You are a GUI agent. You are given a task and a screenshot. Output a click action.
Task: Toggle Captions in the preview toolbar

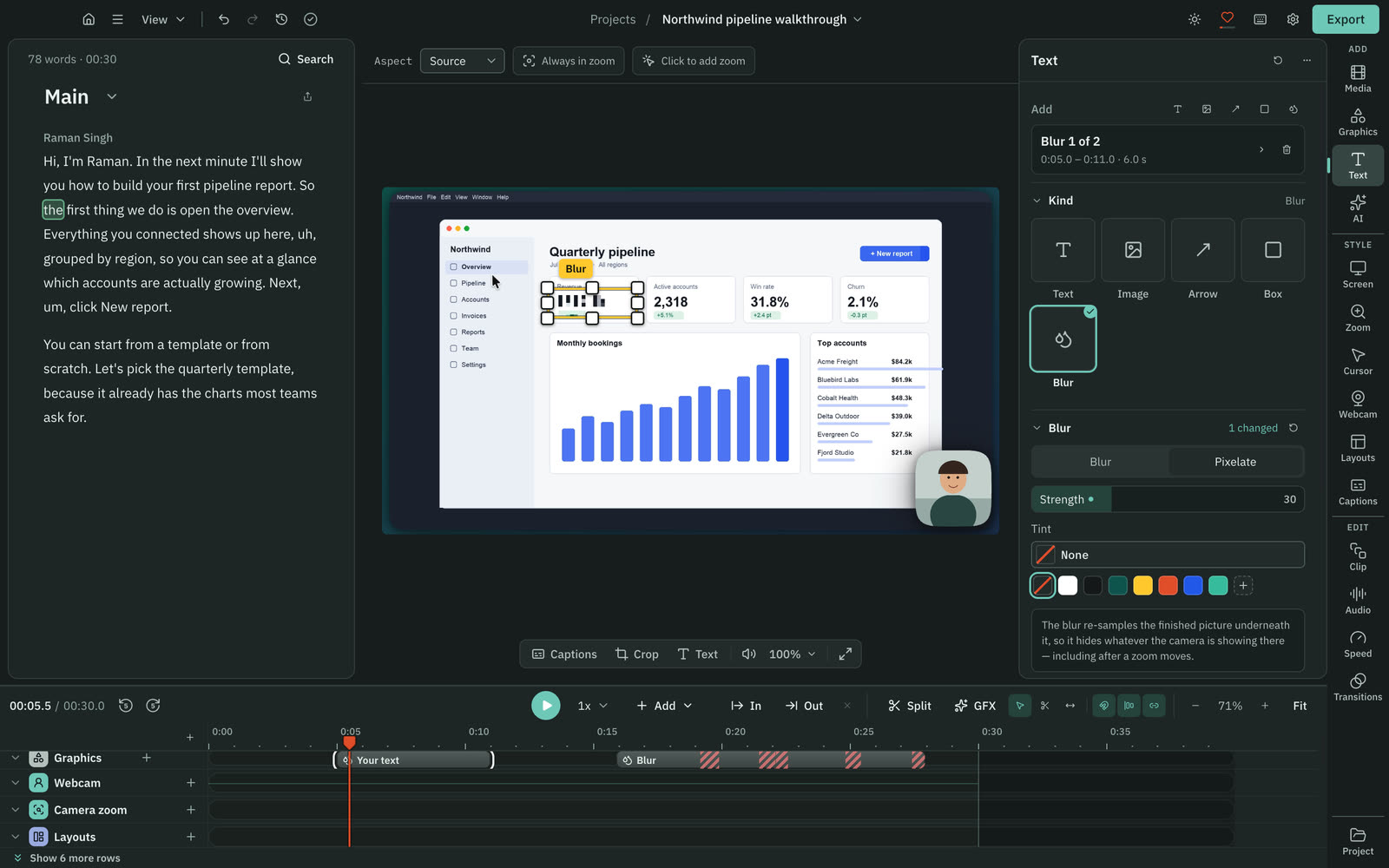(x=564, y=654)
